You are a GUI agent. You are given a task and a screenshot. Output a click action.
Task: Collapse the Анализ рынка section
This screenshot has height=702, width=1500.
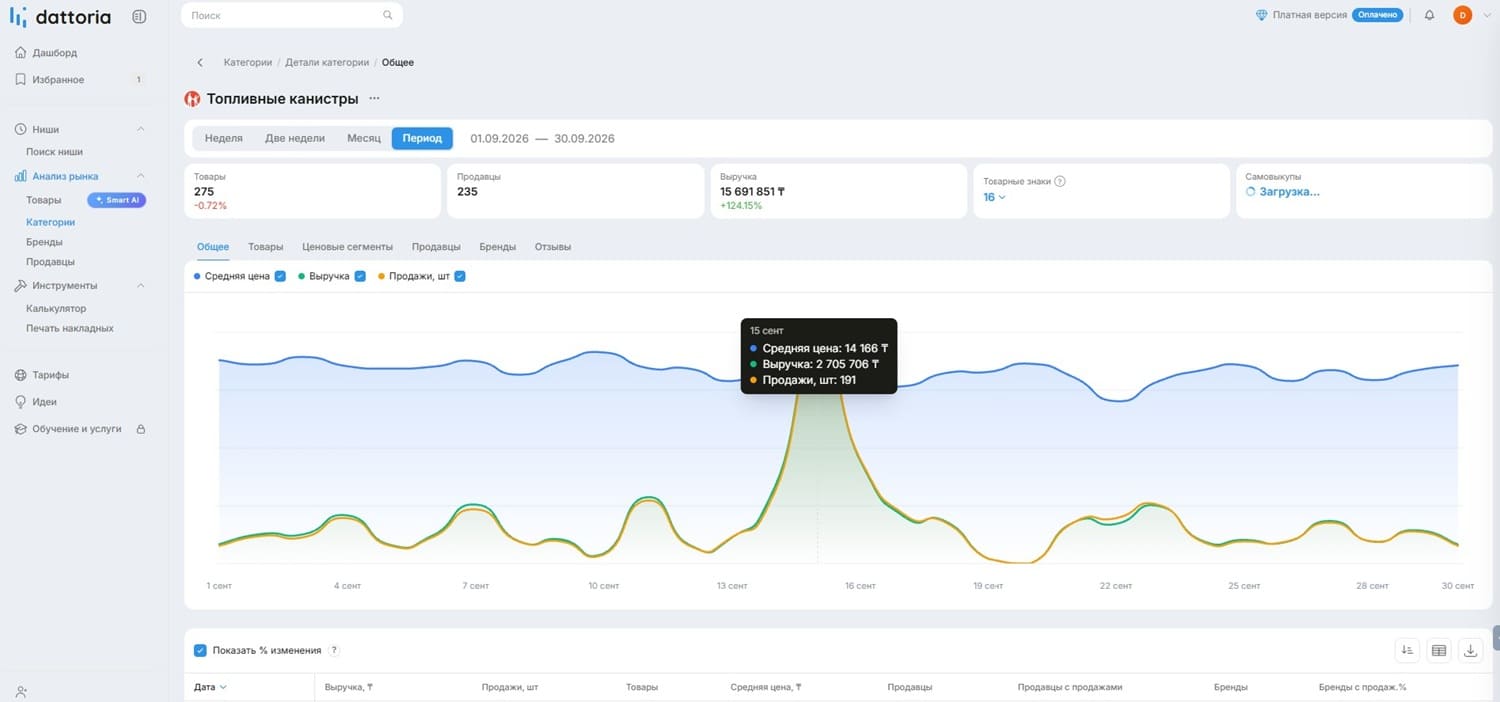pyautogui.click(x=140, y=176)
